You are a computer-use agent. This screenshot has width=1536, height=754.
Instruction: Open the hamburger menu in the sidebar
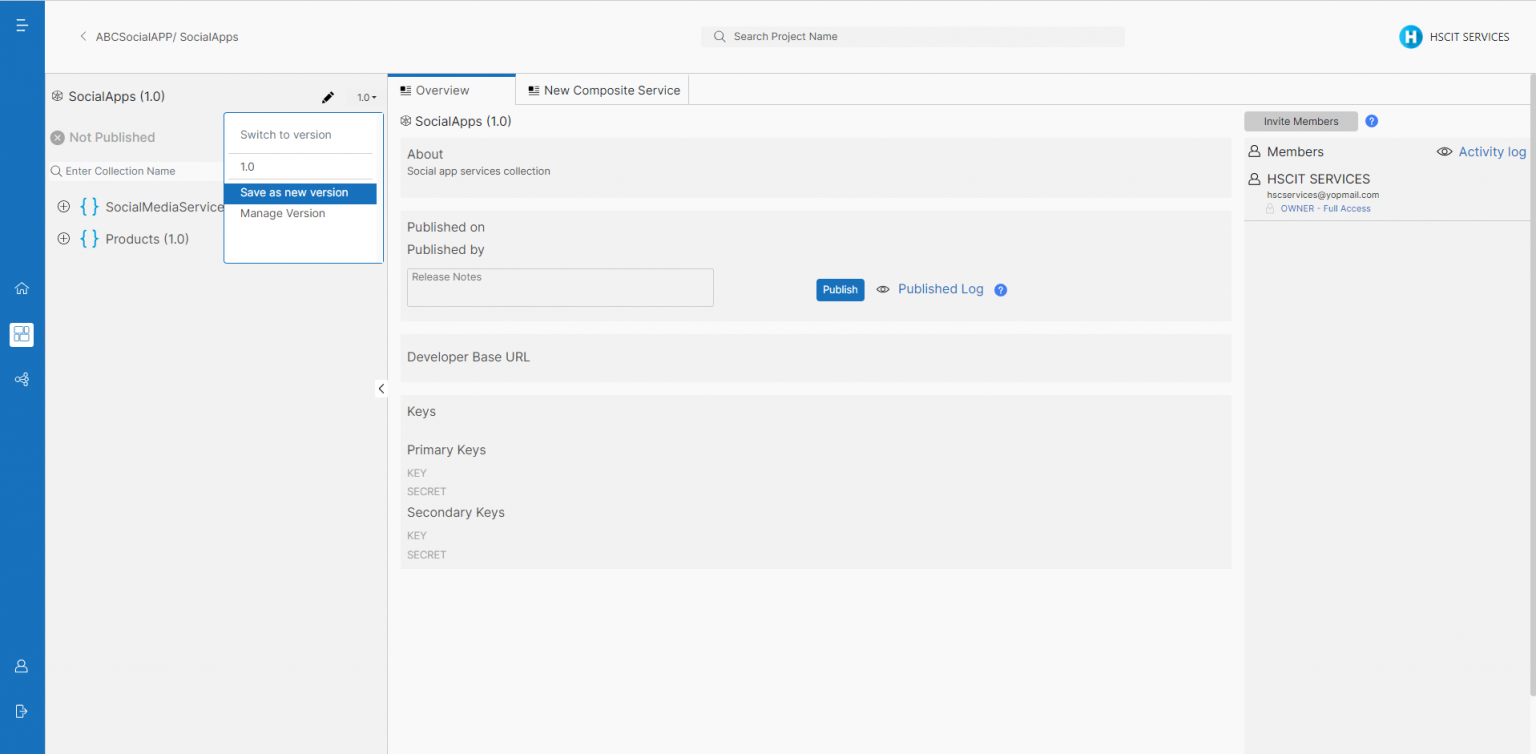22,25
